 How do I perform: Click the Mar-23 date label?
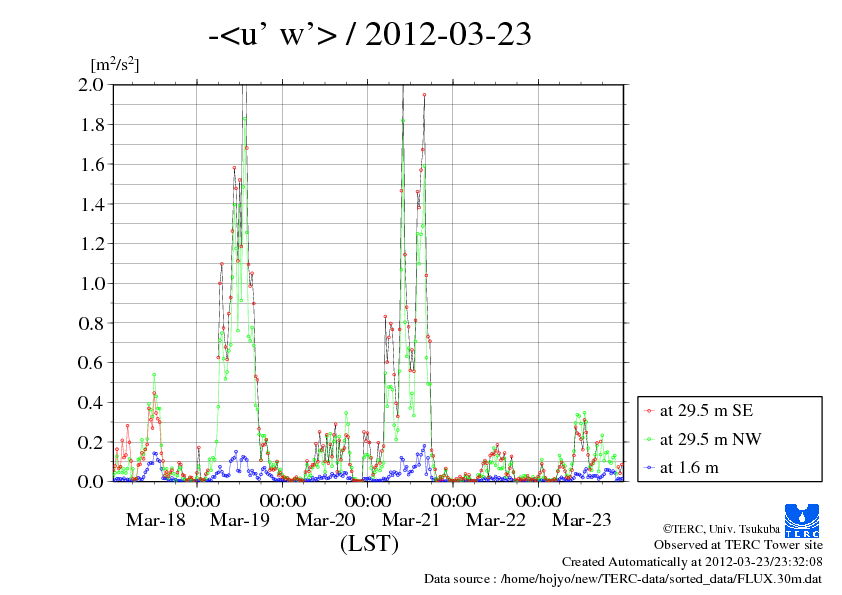click(582, 520)
